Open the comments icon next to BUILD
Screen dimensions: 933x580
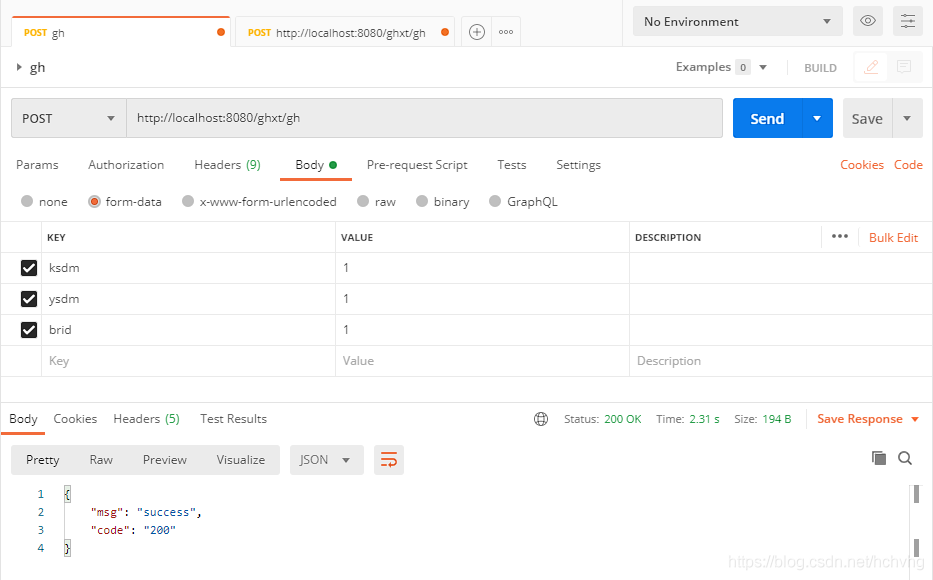pos(903,66)
